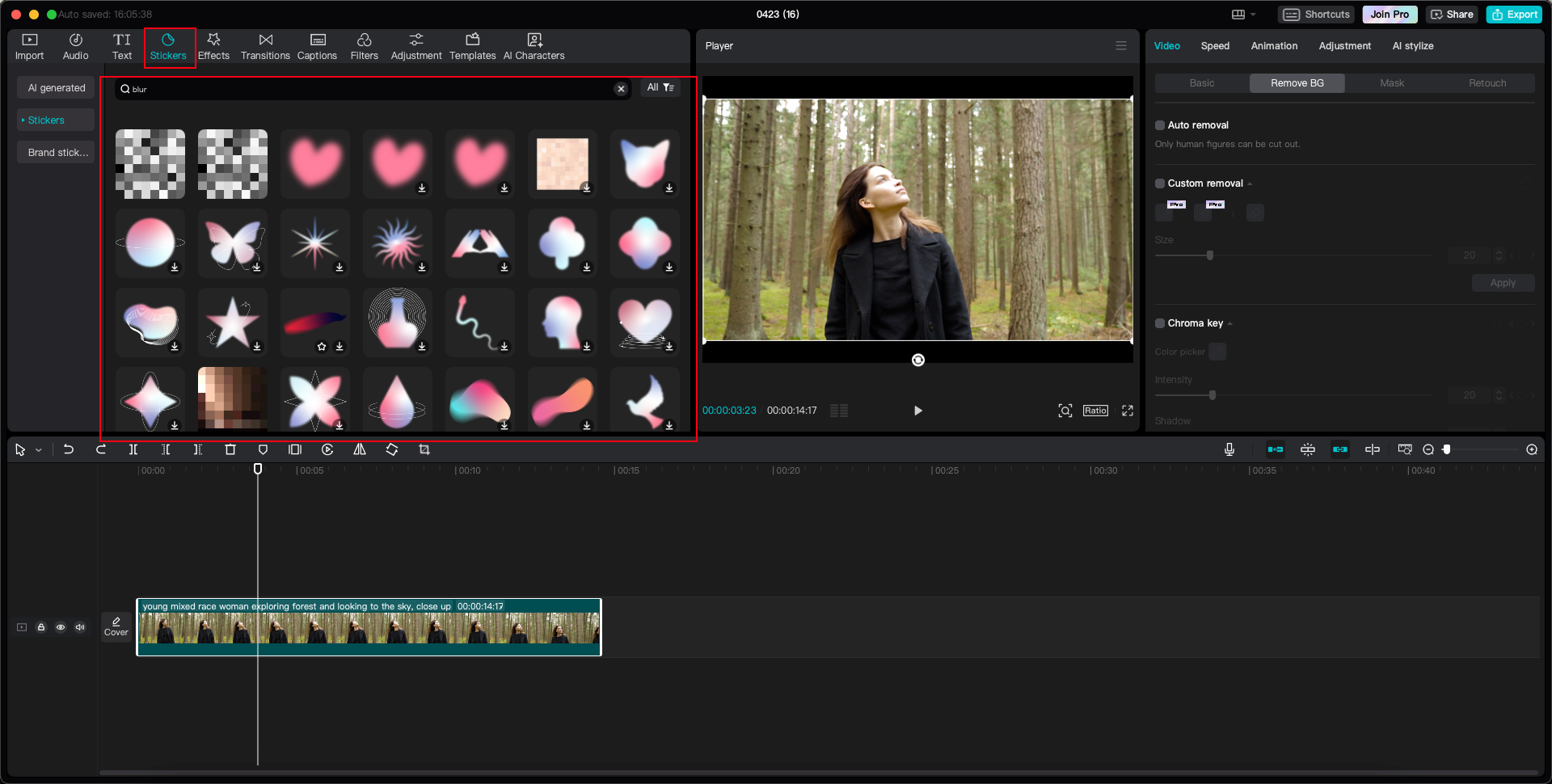Click the mirror flip icon
The width and height of the screenshot is (1552, 784).
pos(360,449)
